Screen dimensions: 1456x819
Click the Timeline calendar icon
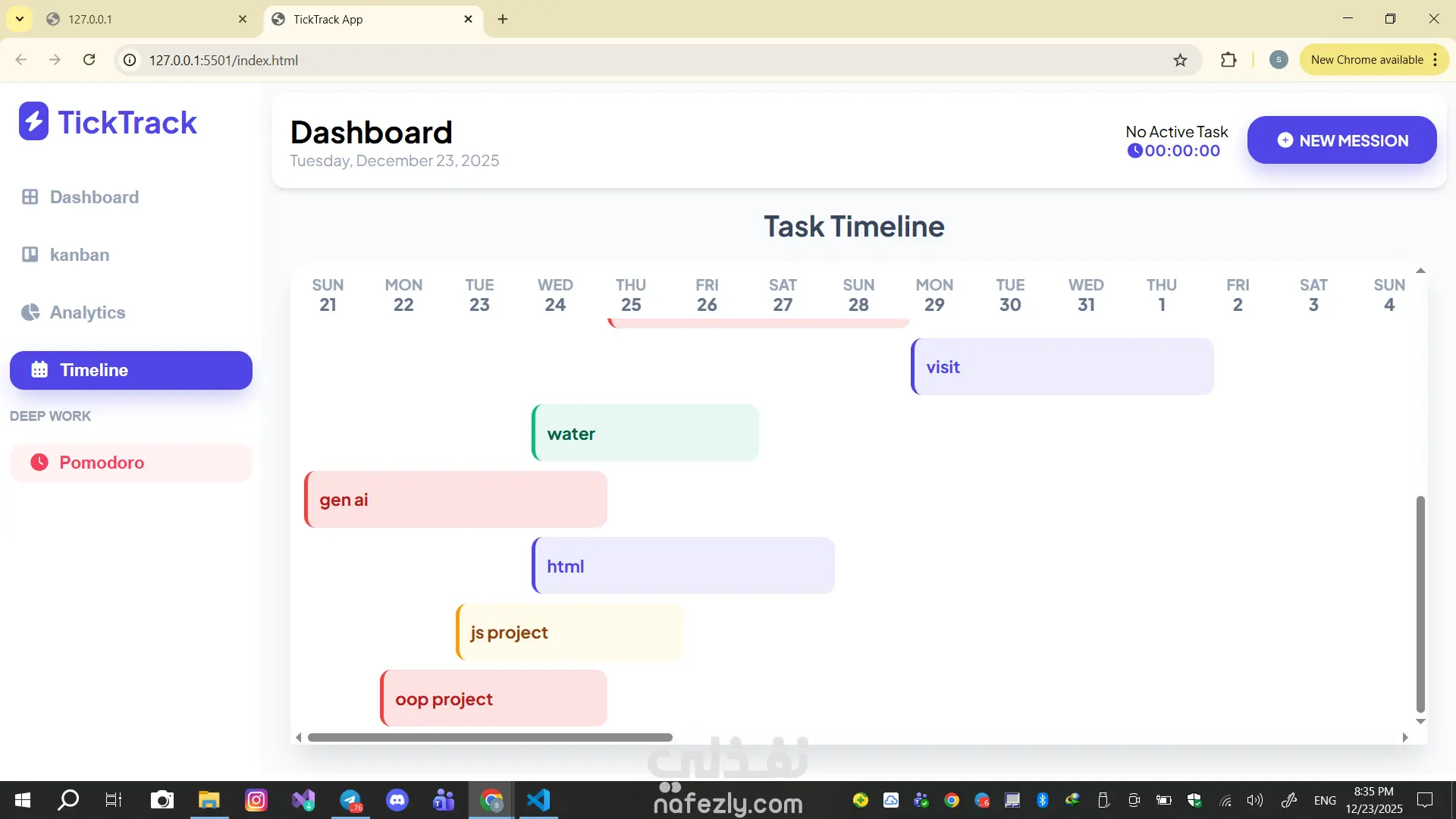39,370
